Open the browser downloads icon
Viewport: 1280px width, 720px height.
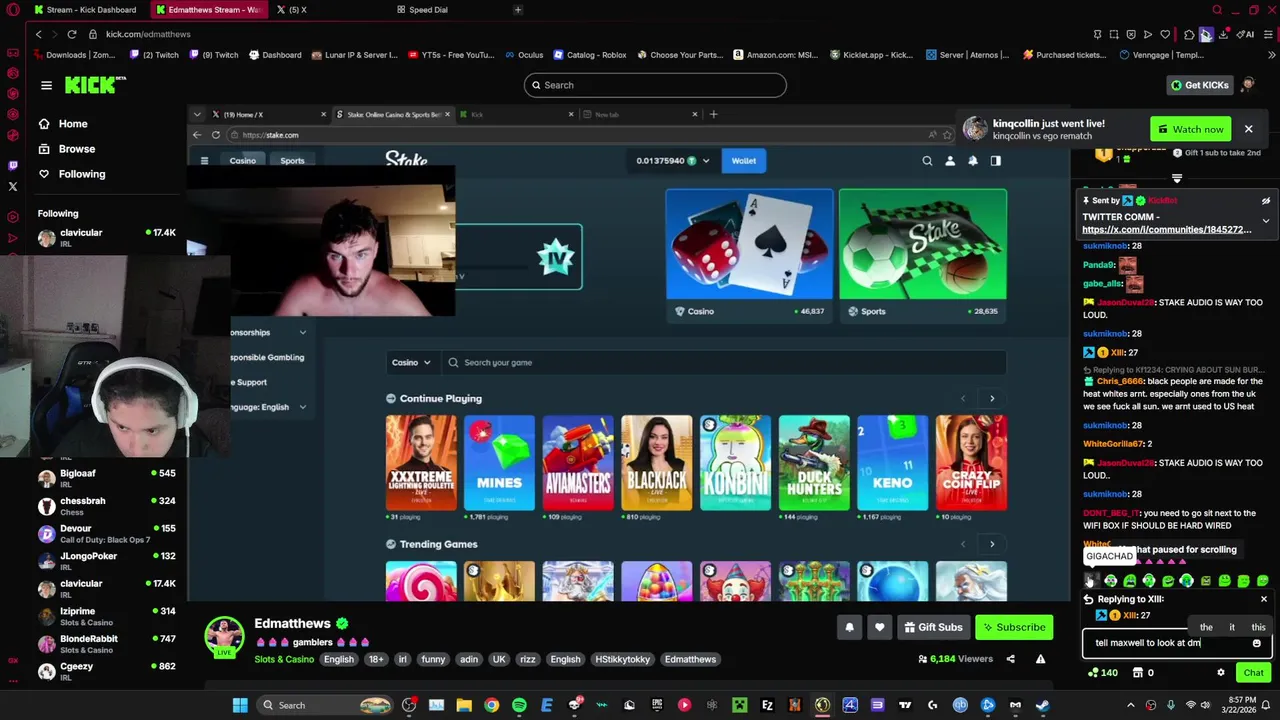[1224, 34]
